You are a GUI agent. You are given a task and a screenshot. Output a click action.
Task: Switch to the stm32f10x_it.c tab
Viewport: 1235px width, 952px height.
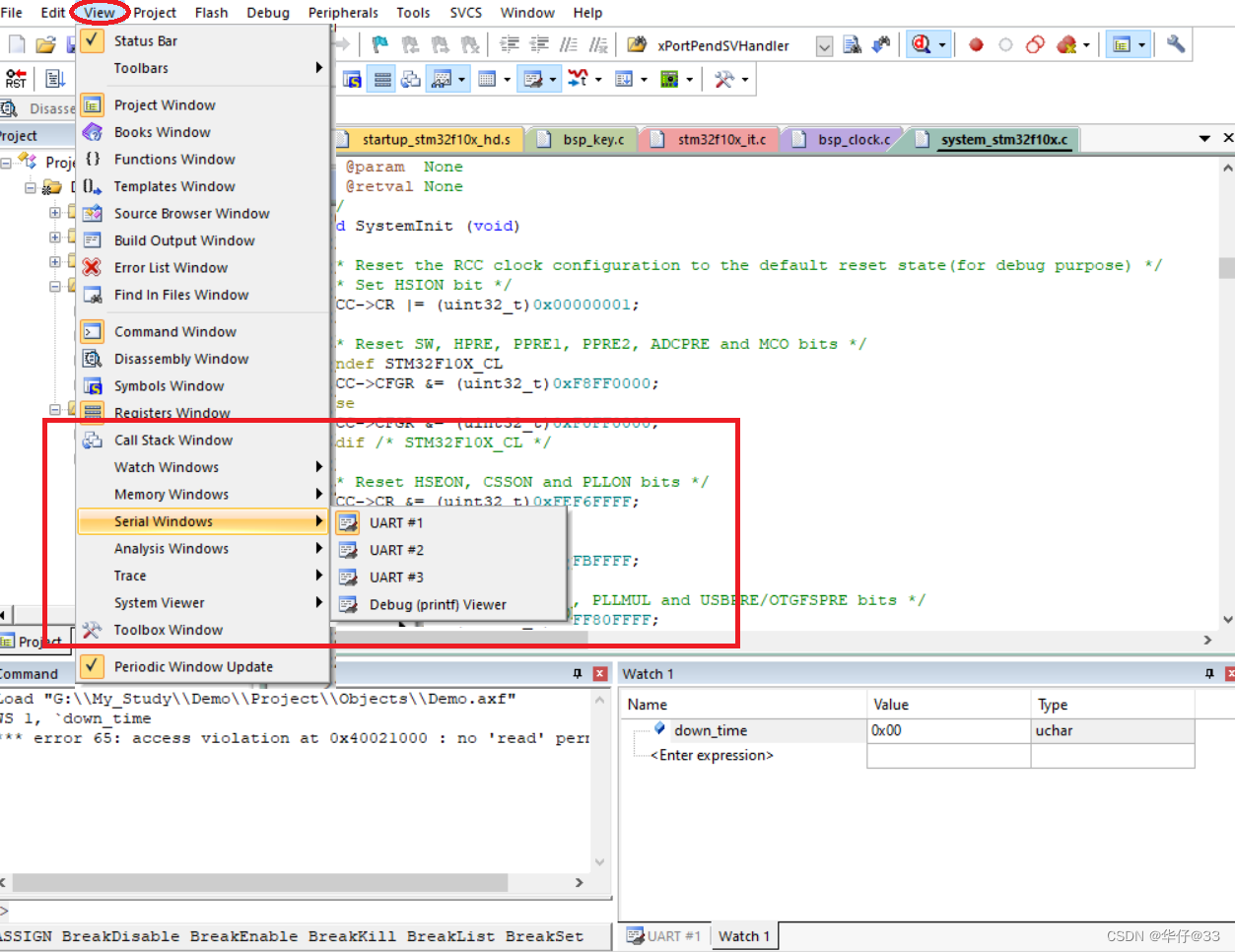click(712, 140)
